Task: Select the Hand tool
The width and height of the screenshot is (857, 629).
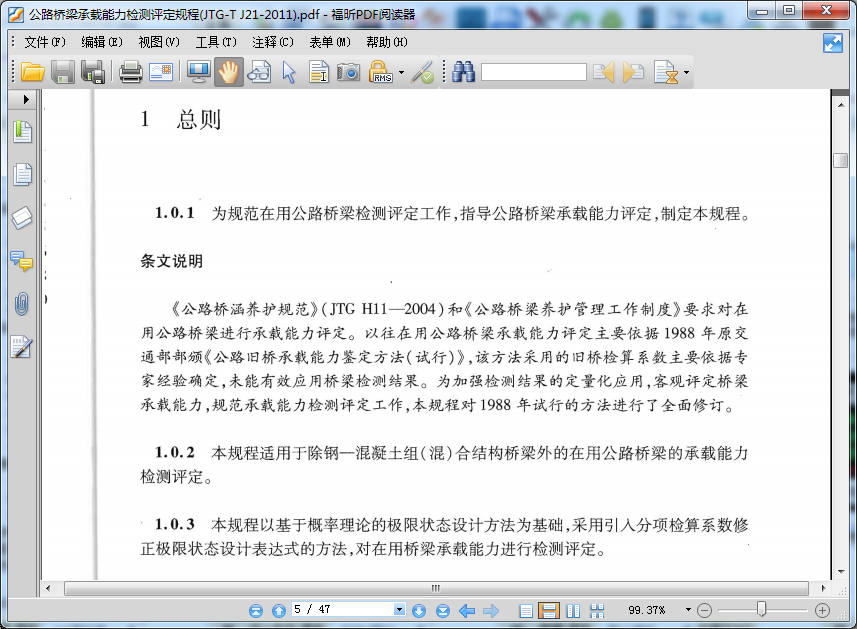Action: pyautogui.click(x=228, y=72)
